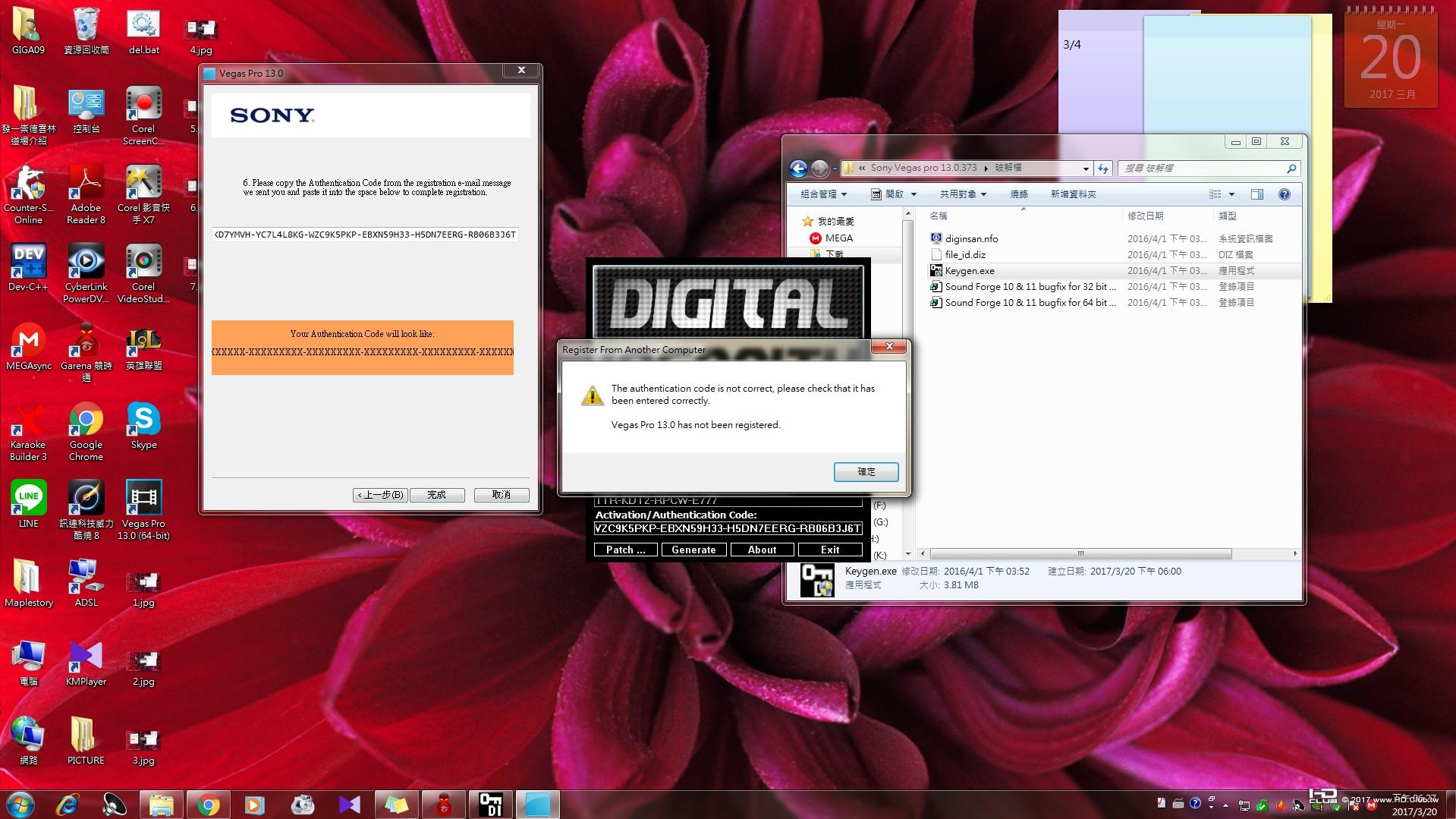
Task: Click the Generate button in the keygen
Action: click(x=693, y=550)
